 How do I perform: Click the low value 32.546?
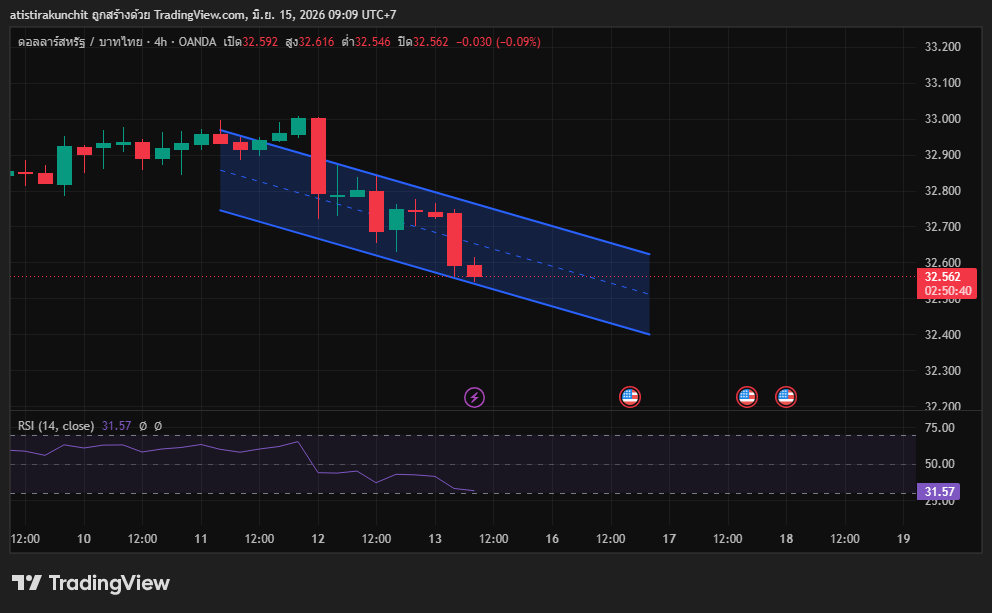pyautogui.click(x=372, y=42)
